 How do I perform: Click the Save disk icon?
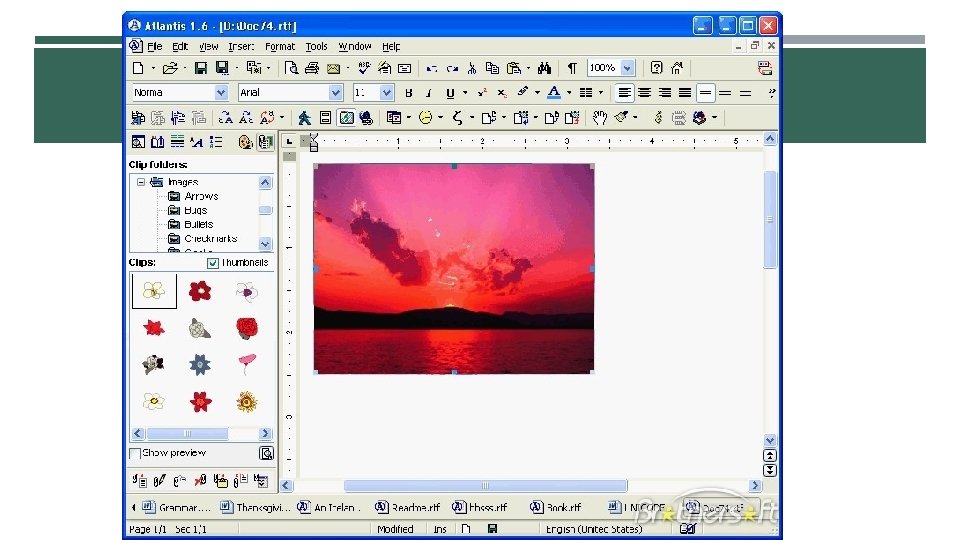tap(200, 68)
